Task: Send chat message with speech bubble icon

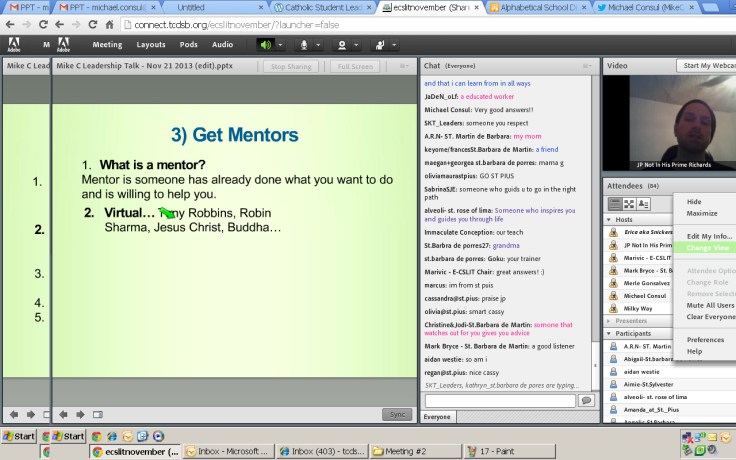Action: 586,400
